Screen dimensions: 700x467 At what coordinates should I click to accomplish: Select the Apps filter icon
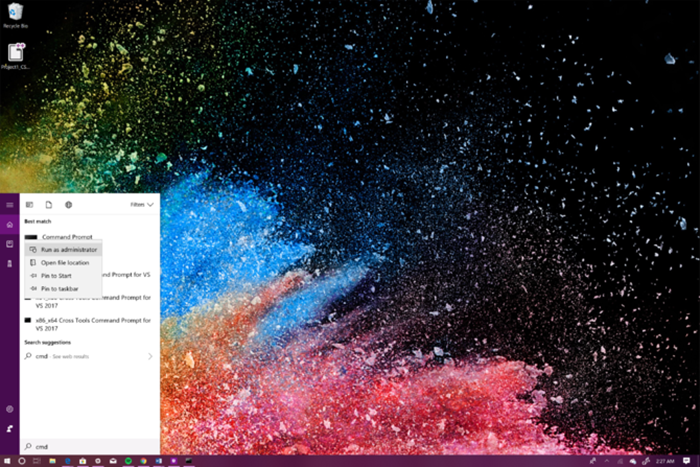point(29,204)
